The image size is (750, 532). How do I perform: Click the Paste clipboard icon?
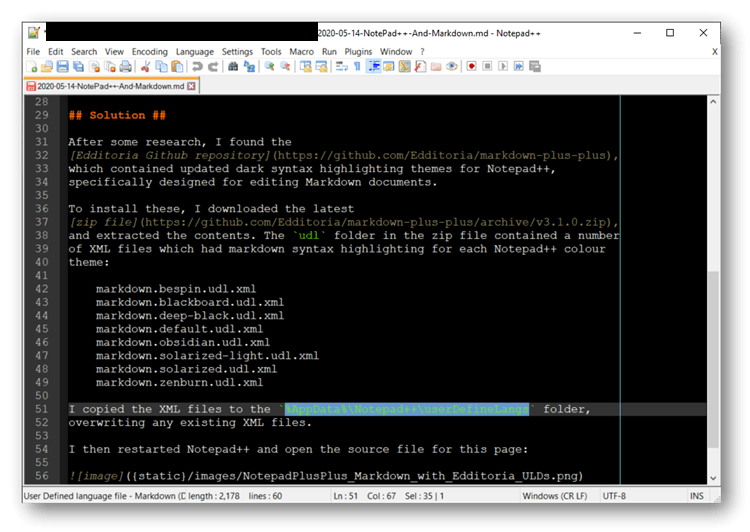pos(177,66)
